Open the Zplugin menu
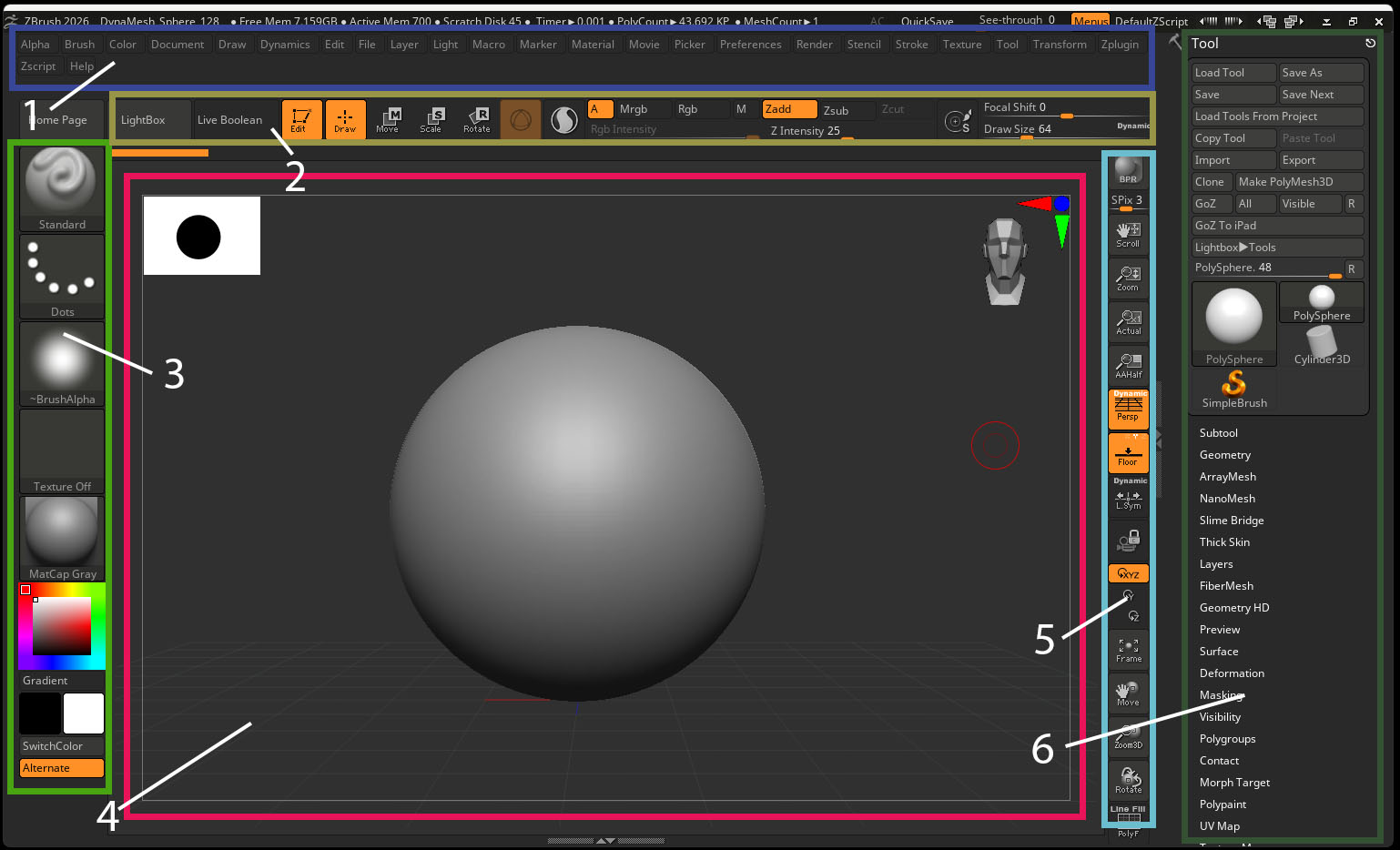Image resolution: width=1400 pixels, height=850 pixels. tap(1119, 45)
